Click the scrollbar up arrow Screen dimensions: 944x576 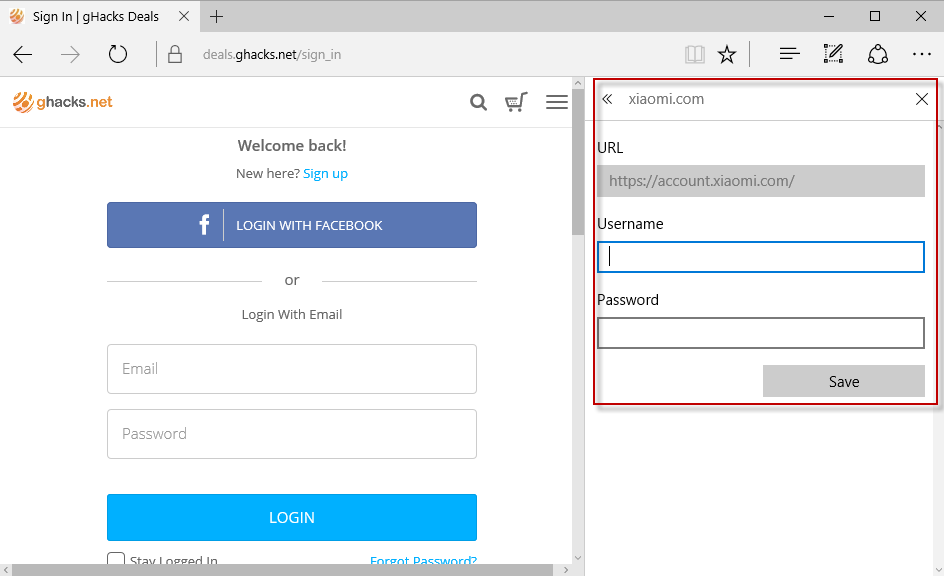578,83
